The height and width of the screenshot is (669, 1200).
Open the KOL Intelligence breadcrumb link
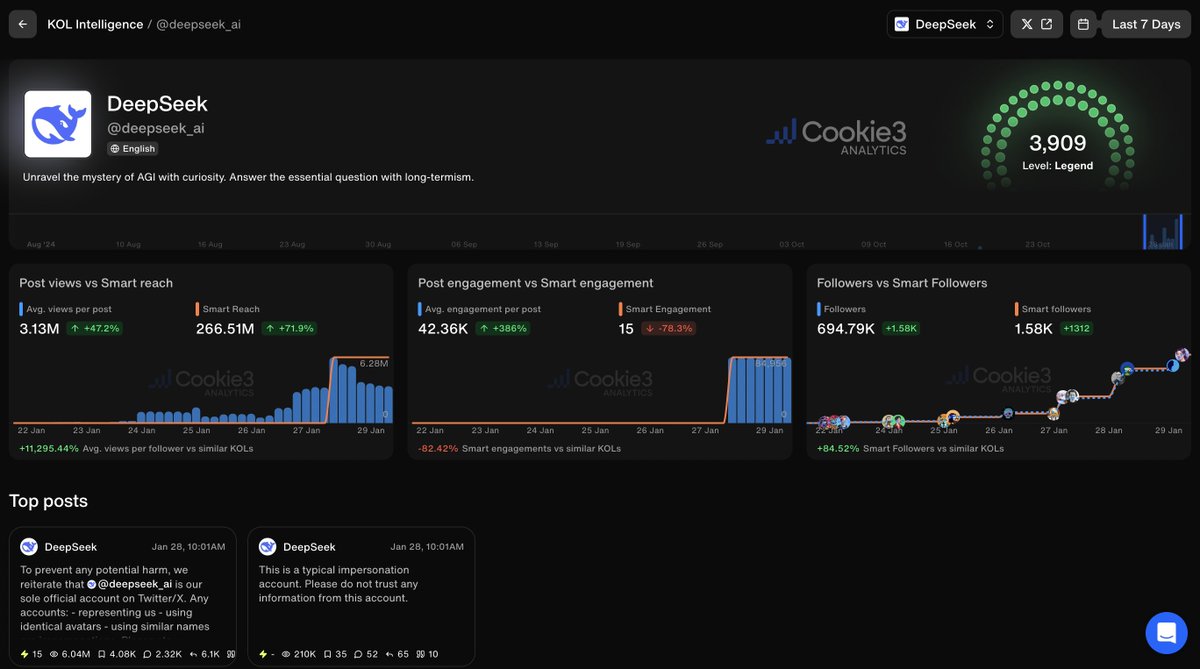(95, 24)
